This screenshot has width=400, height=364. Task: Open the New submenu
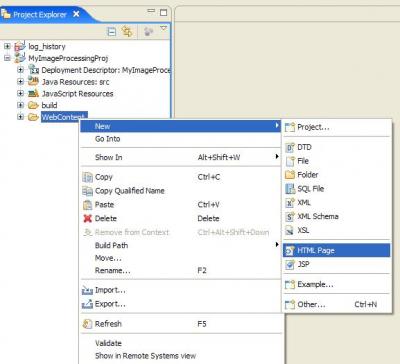tap(180, 126)
